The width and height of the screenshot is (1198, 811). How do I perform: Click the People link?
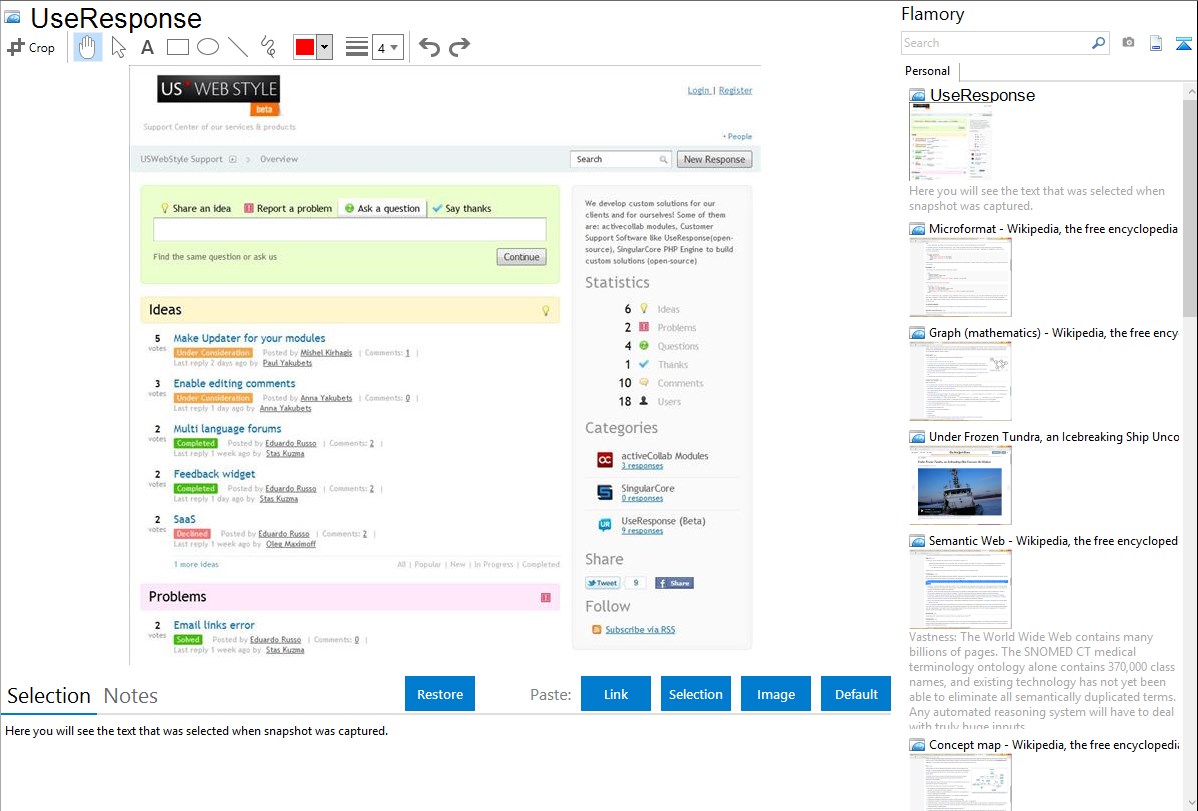tap(738, 136)
